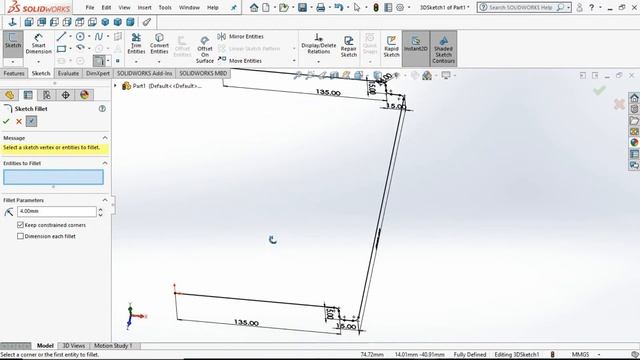Toggle Shaded Sketch Contours

[443, 48]
